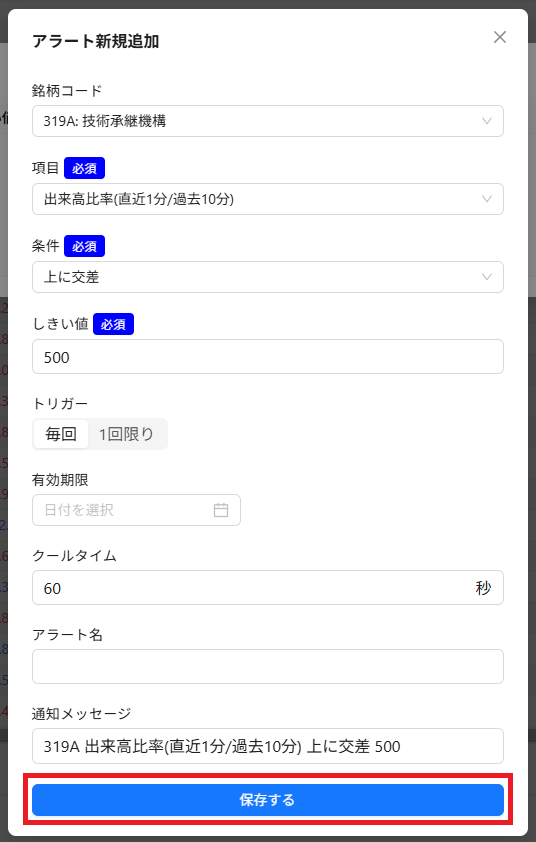Click the 秒 unit suffix in クールタイム
536x842 pixels.
click(x=483, y=587)
